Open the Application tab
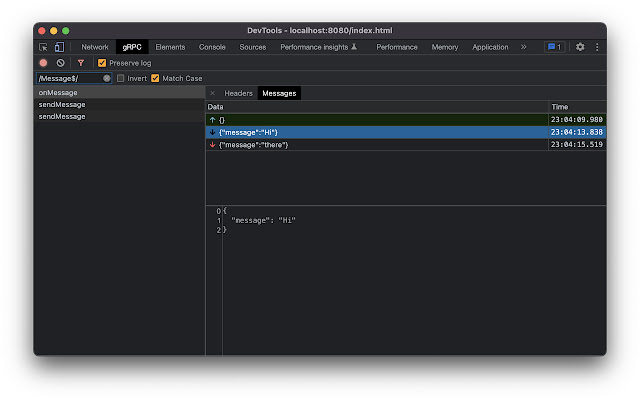The image size is (640, 400). pos(490,47)
